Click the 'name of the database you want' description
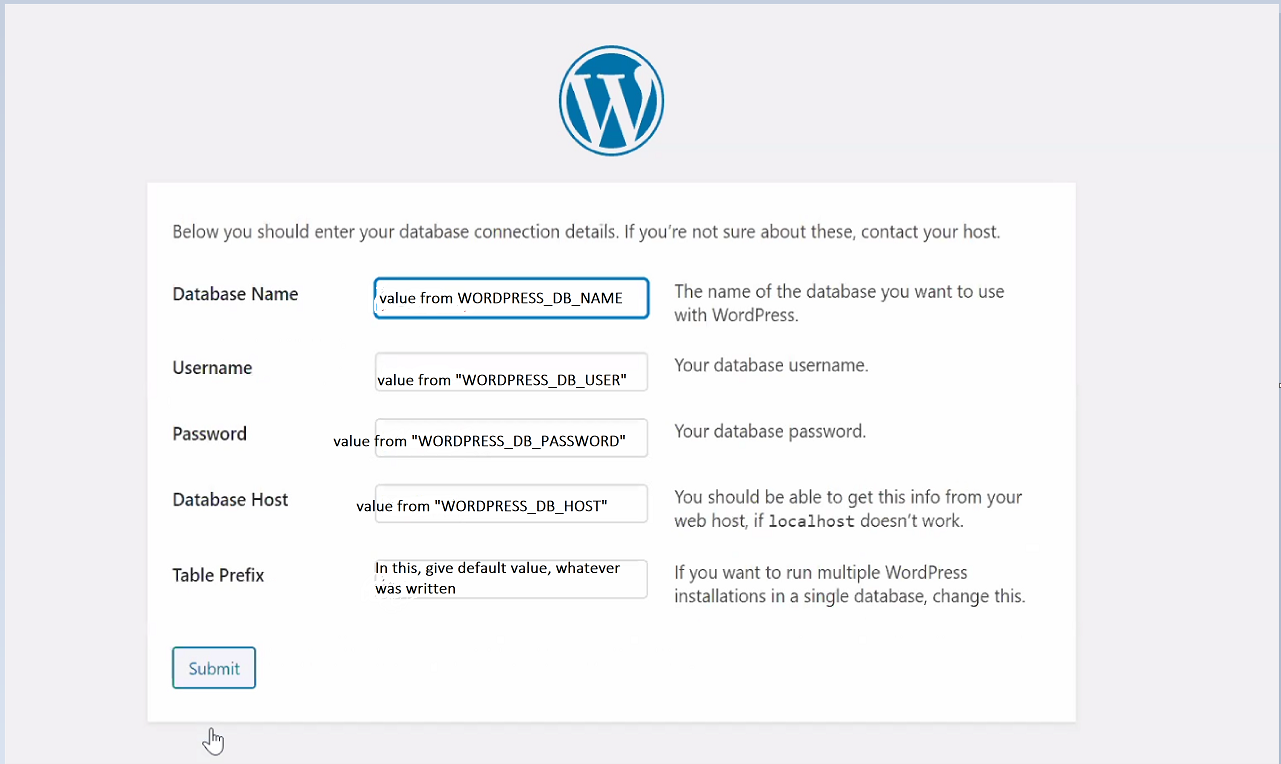This screenshot has width=1281, height=764. click(839, 303)
